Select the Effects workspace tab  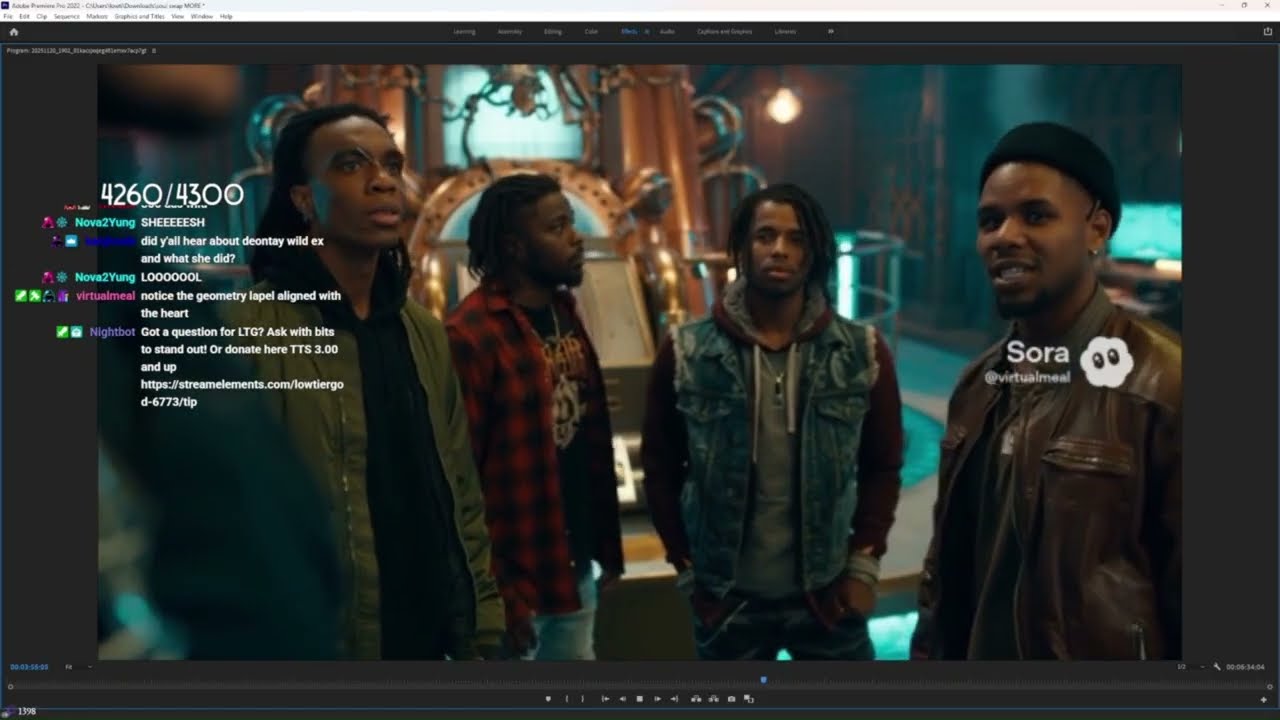[x=629, y=32]
